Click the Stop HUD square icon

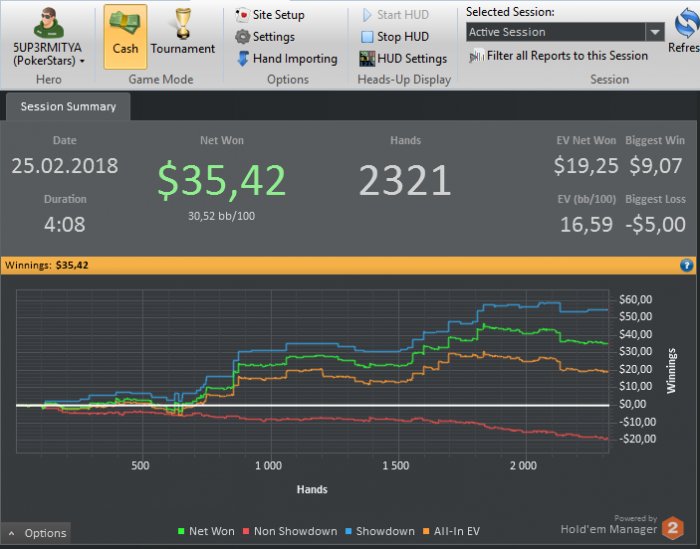point(367,37)
